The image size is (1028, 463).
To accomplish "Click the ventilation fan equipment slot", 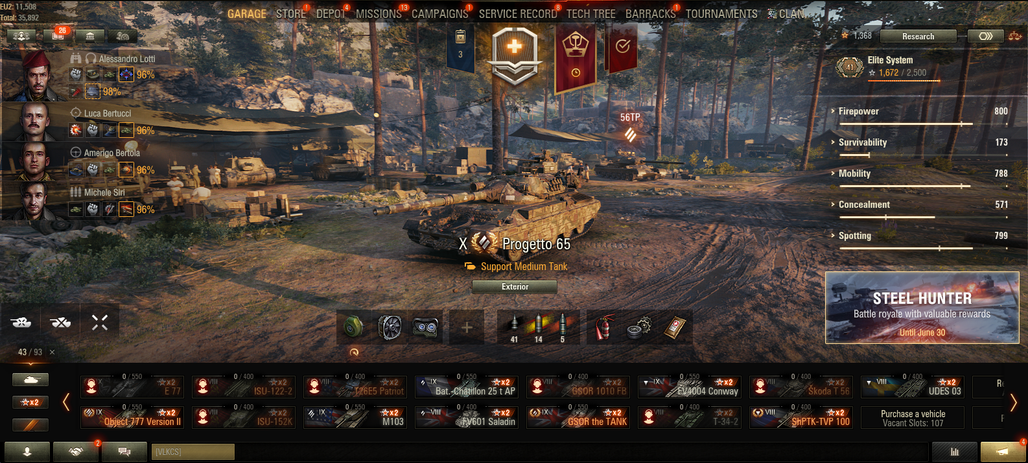I will pyautogui.click(x=390, y=327).
